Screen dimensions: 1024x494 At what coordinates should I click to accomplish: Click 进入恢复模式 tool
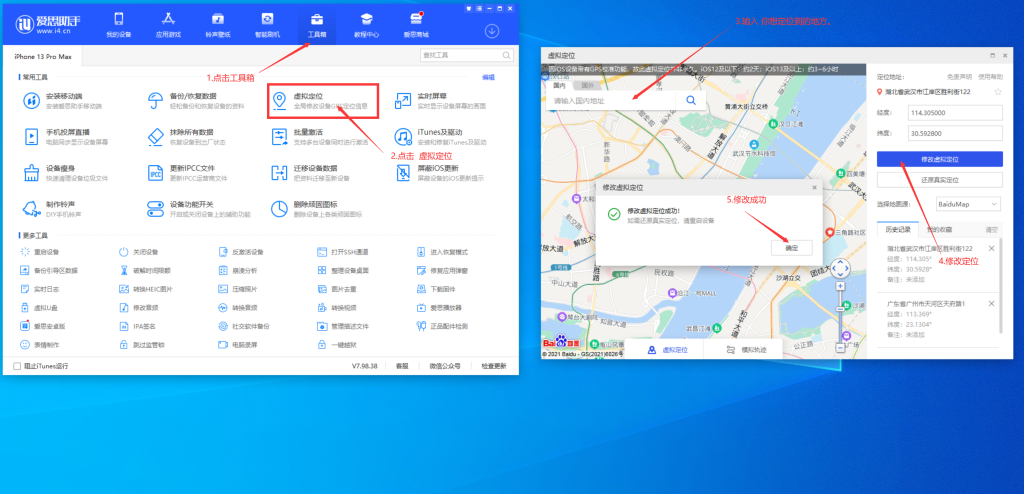click(443, 252)
